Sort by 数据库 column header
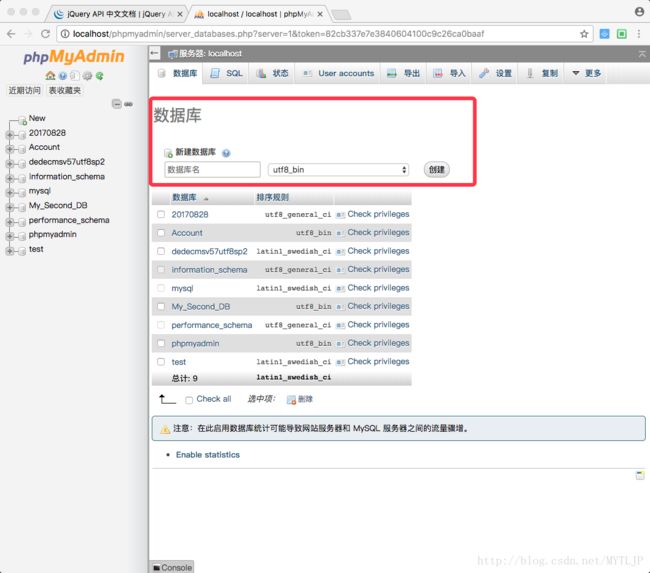The height and width of the screenshot is (573, 650). click(x=184, y=198)
